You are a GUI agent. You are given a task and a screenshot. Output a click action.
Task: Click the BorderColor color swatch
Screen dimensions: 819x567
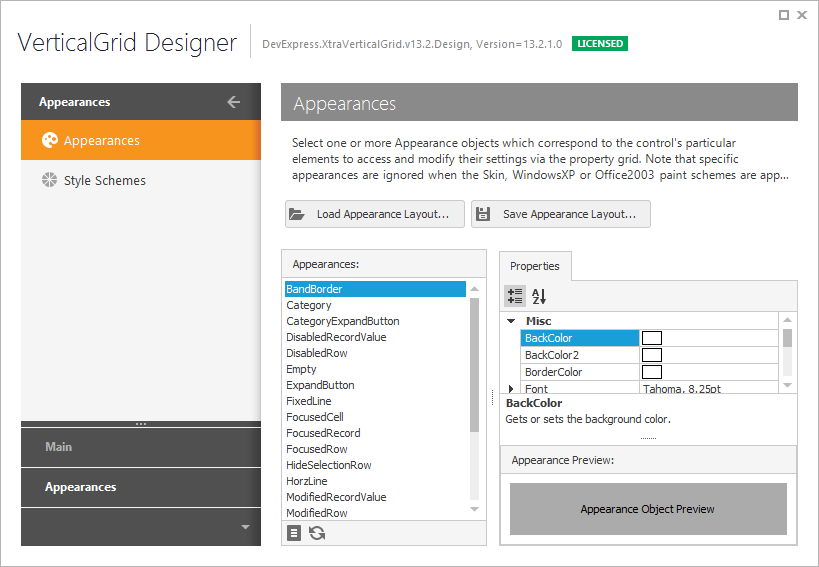[x=651, y=372]
